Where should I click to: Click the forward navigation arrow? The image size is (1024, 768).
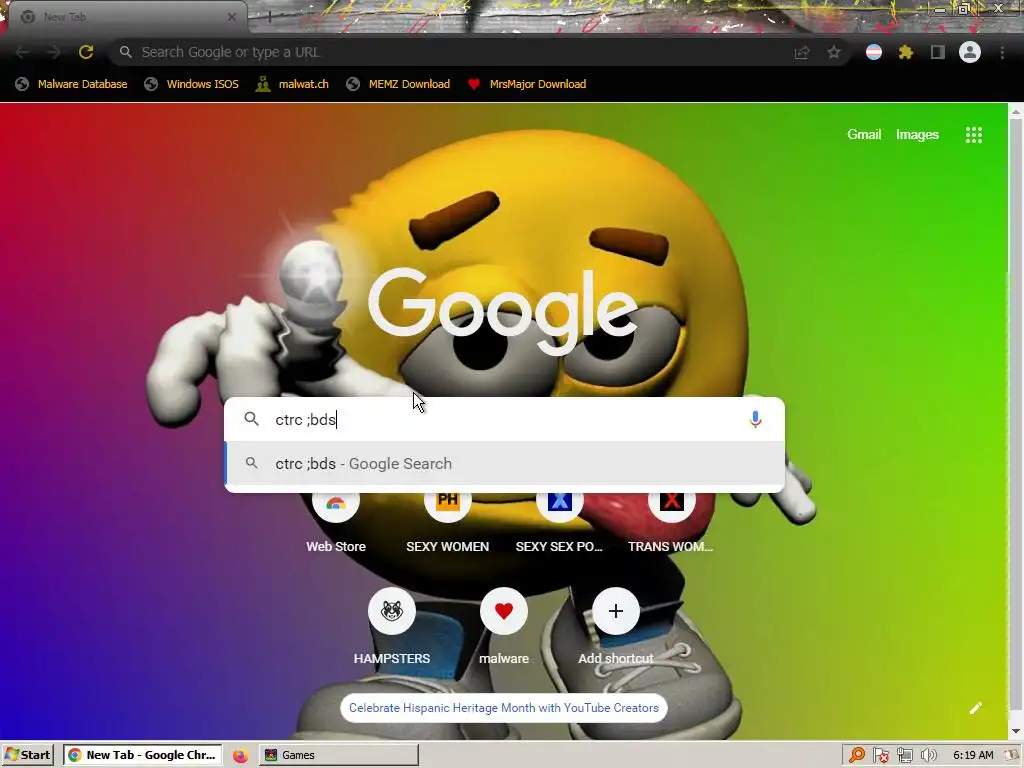pyautogui.click(x=54, y=52)
